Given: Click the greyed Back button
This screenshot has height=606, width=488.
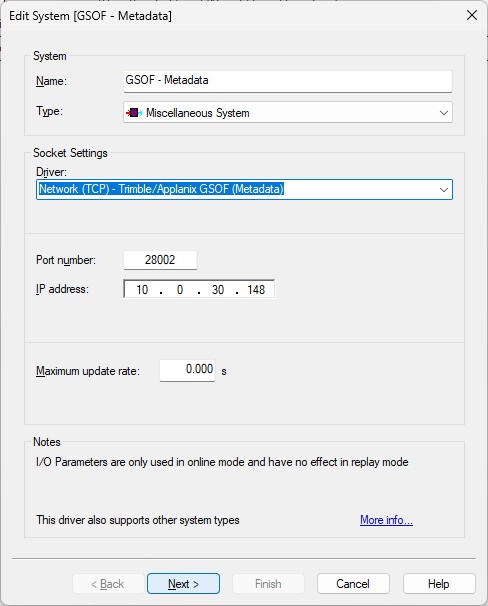Looking at the screenshot, I should click(x=108, y=584).
